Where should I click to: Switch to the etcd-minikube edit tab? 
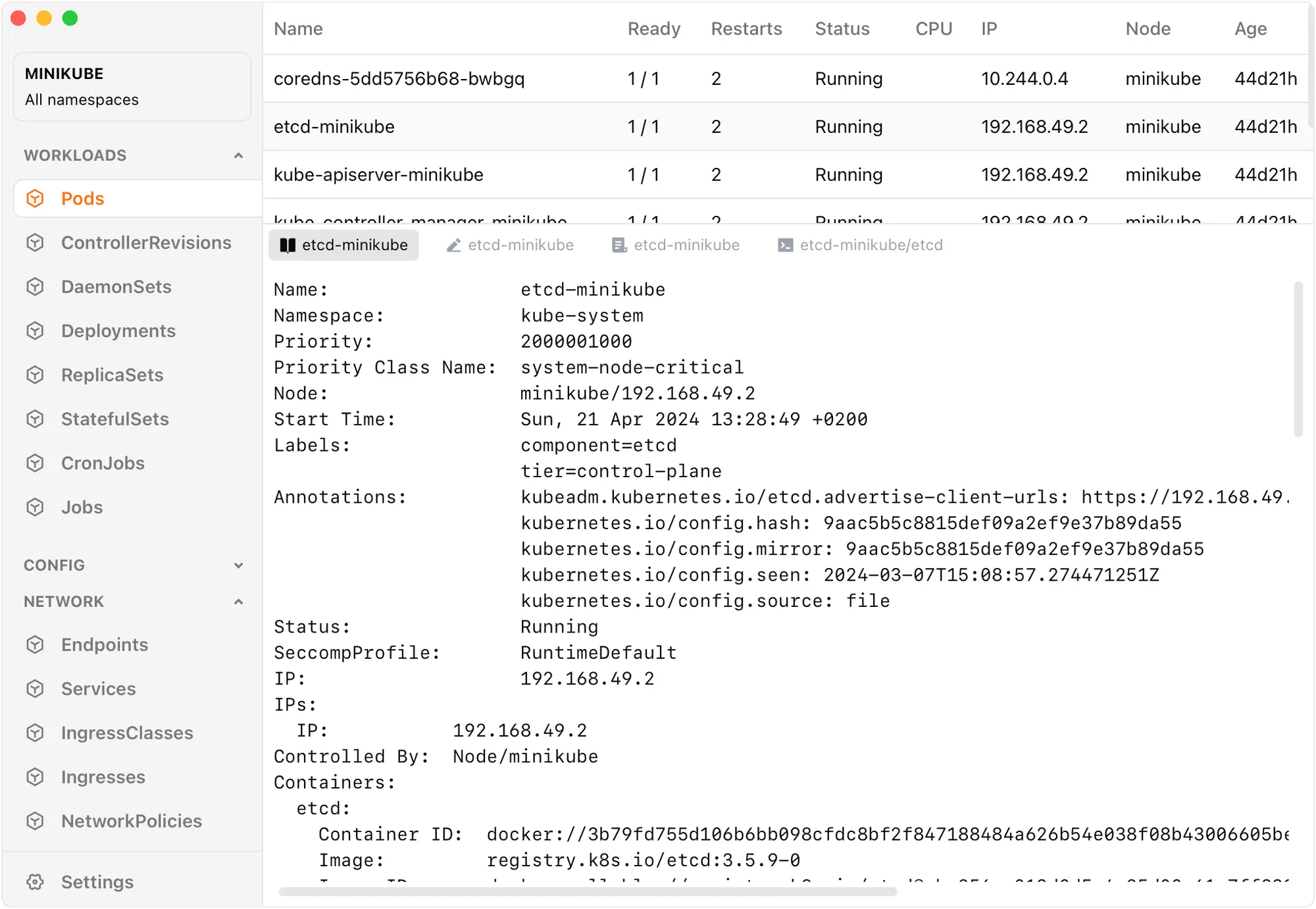tap(510, 245)
